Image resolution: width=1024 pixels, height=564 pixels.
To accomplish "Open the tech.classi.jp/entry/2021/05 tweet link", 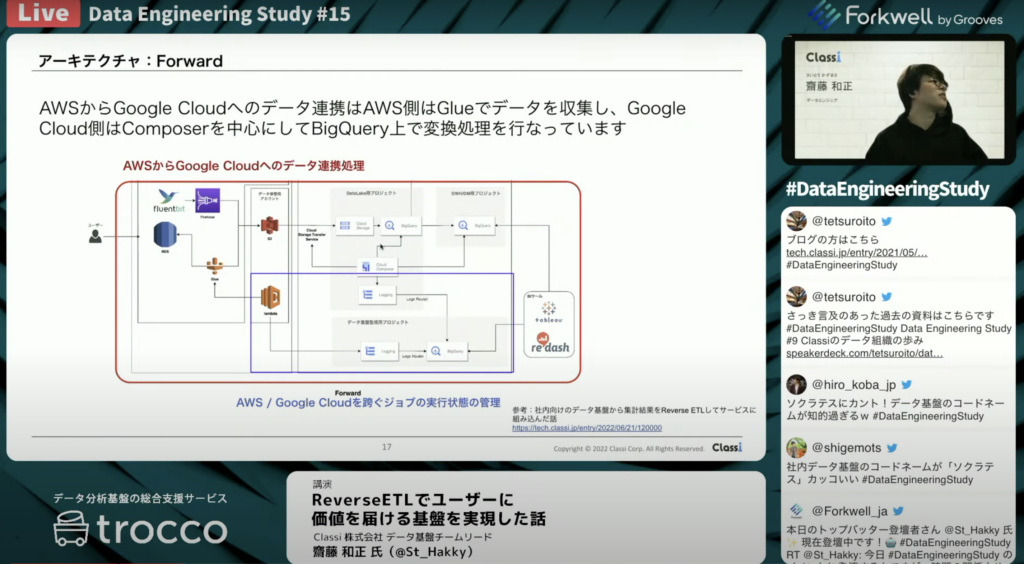I will tap(856, 253).
